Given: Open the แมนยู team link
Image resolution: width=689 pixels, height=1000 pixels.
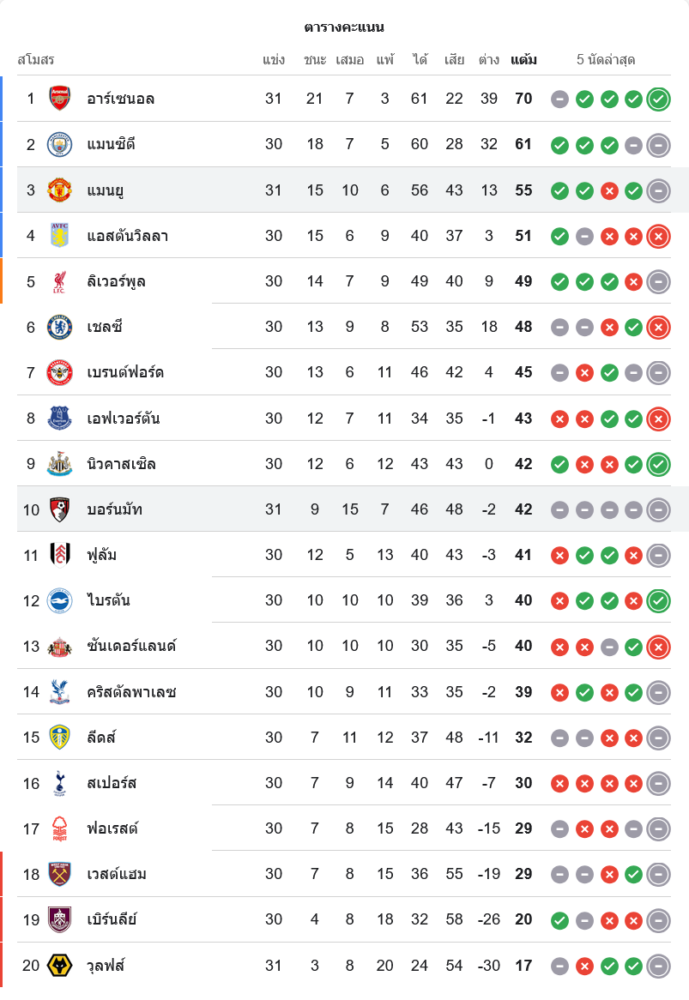Looking at the screenshot, I should point(105,190).
